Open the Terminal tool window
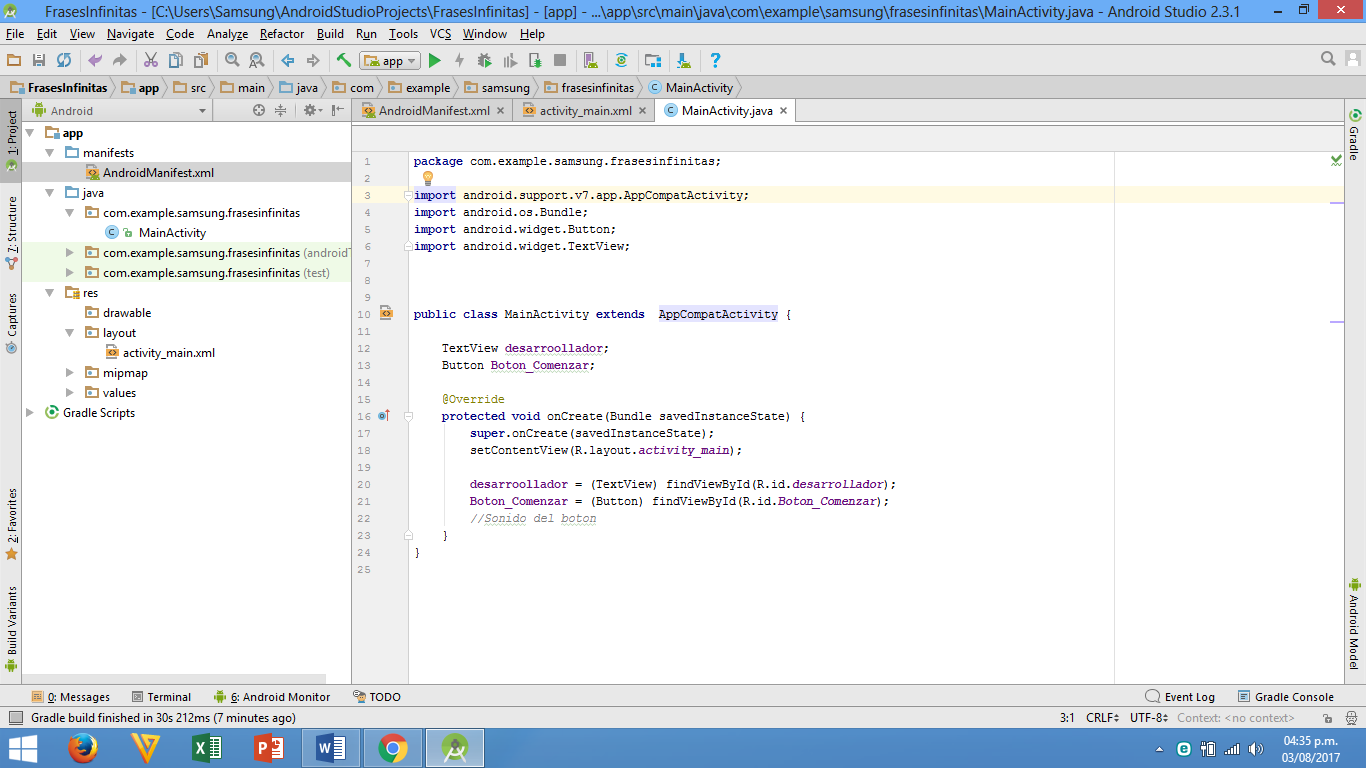Image resolution: width=1366 pixels, height=768 pixels. pyautogui.click(x=160, y=697)
